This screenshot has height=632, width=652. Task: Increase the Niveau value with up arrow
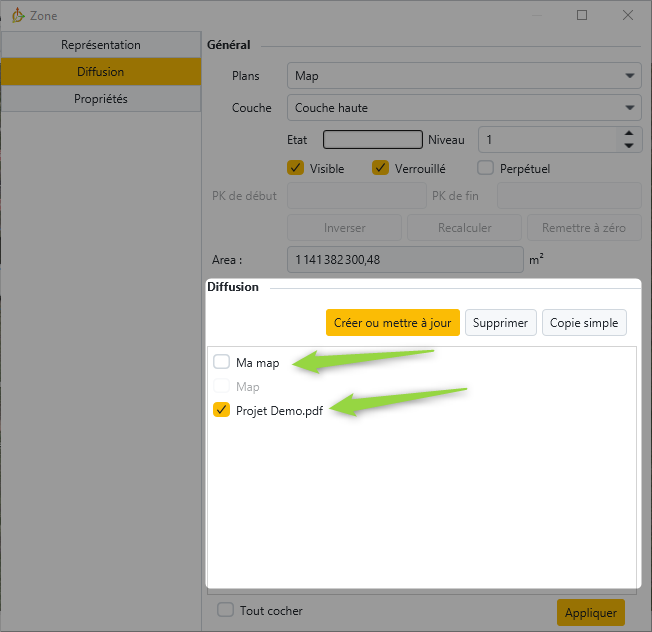tap(628, 133)
